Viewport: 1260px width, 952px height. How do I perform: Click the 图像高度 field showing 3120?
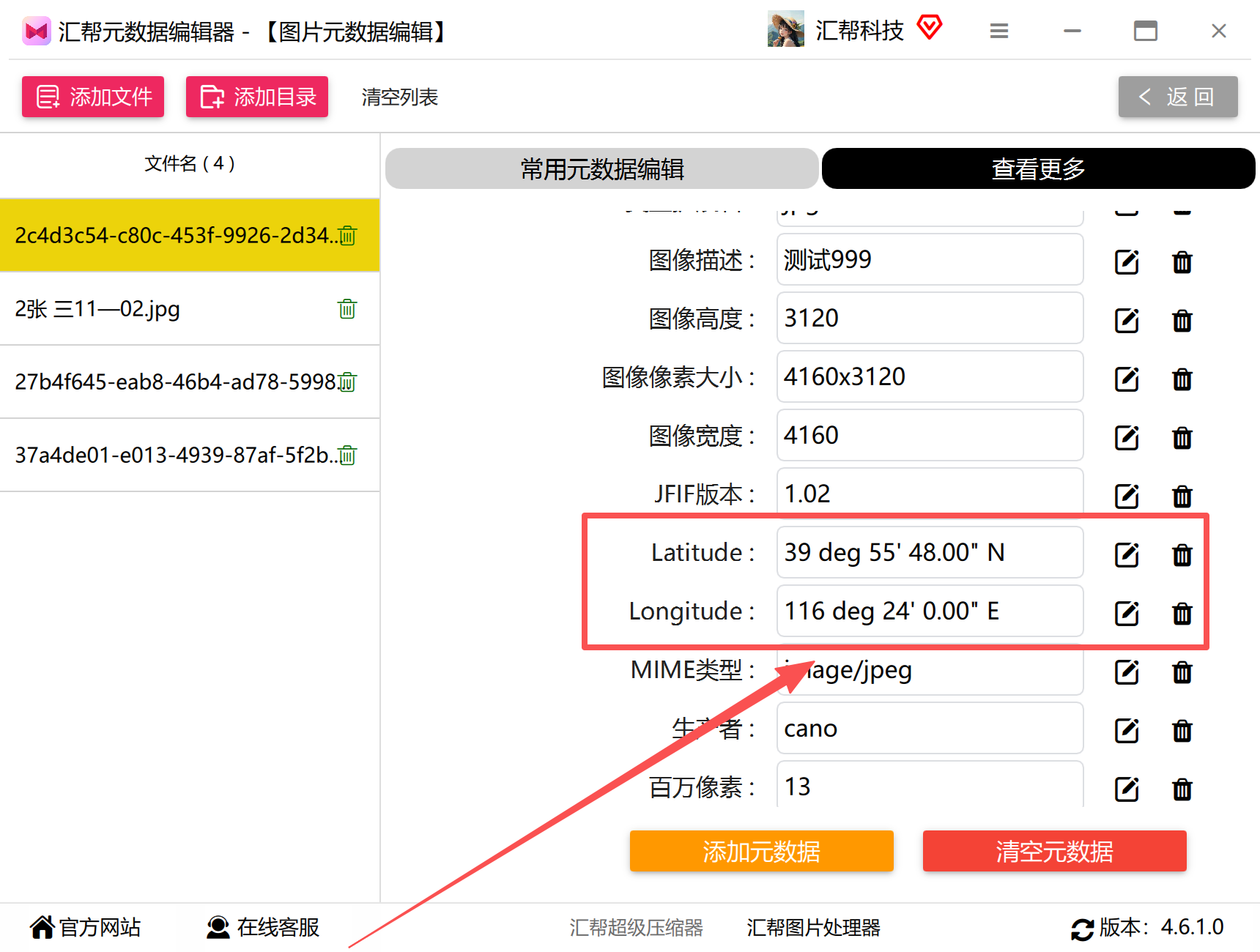(x=930, y=318)
